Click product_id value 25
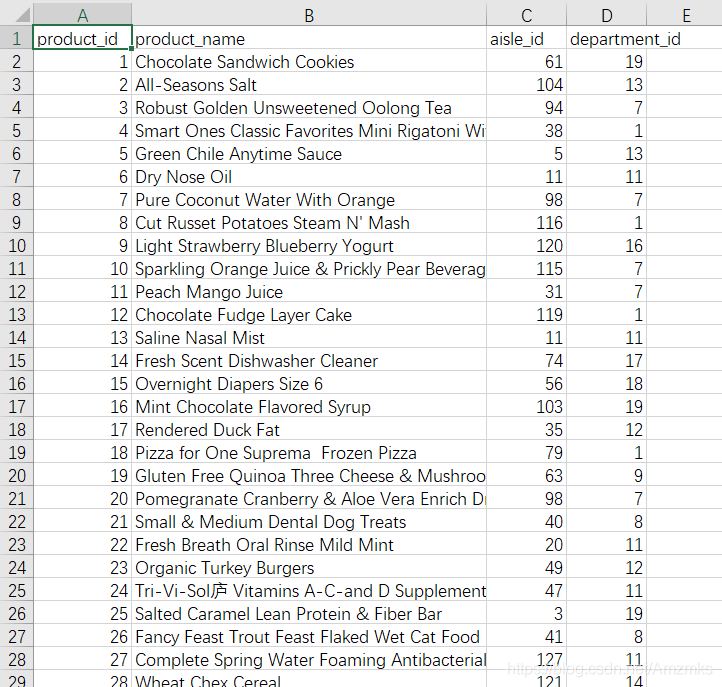This screenshot has width=722, height=687. [x=82, y=613]
